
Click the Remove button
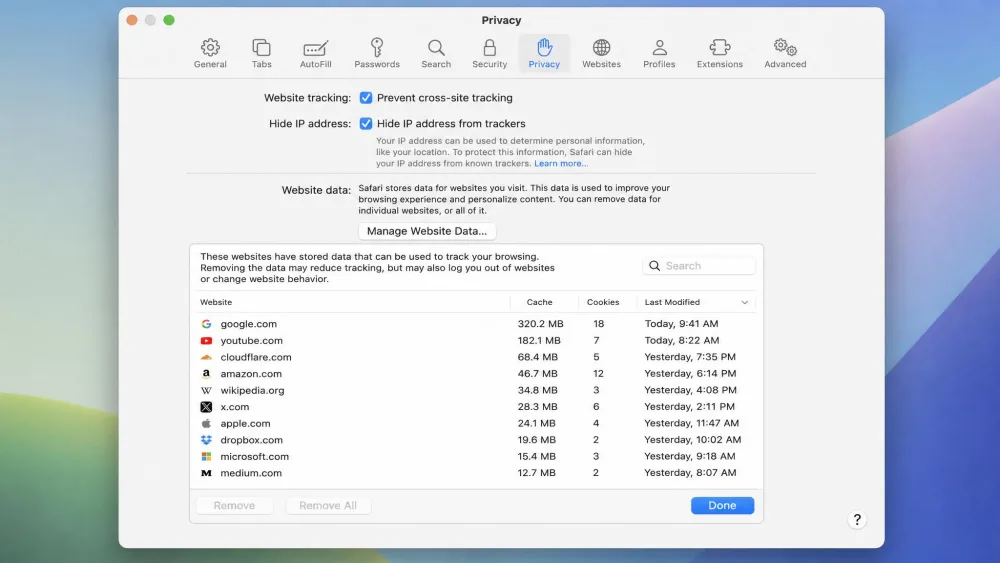click(x=234, y=506)
